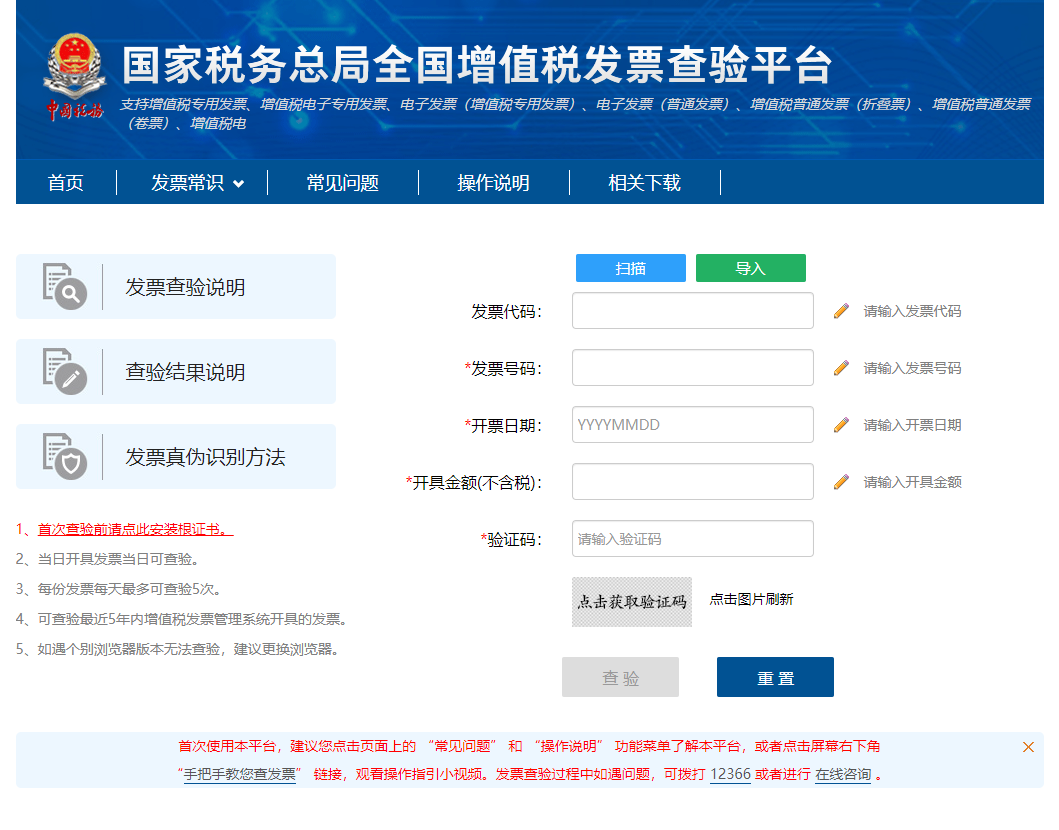The width and height of the screenshot is (1059, 830).
Task: Click the pencil icon beside 发票代码
Action: point(840,310)
